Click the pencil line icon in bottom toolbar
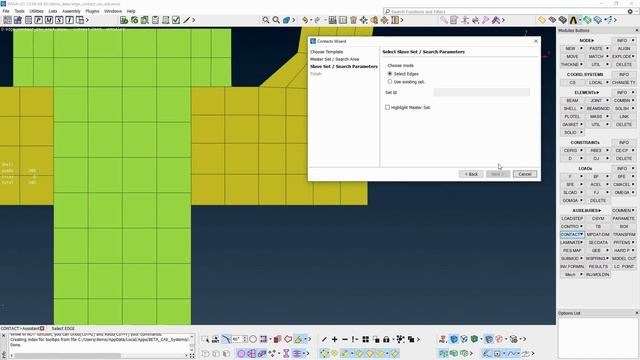Screen dimensions: 640x360 (x=324, y=339)
